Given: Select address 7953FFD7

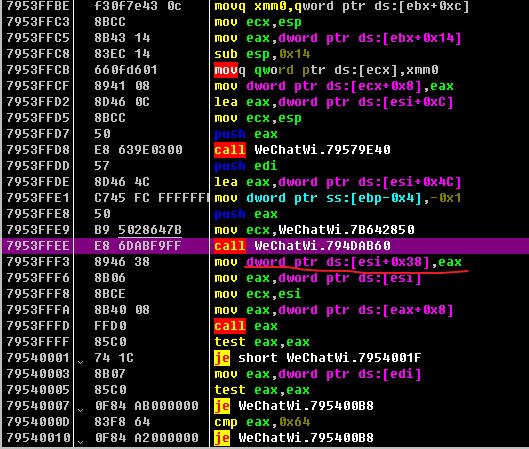Looking at the screenshot, I should click(38, 134).
